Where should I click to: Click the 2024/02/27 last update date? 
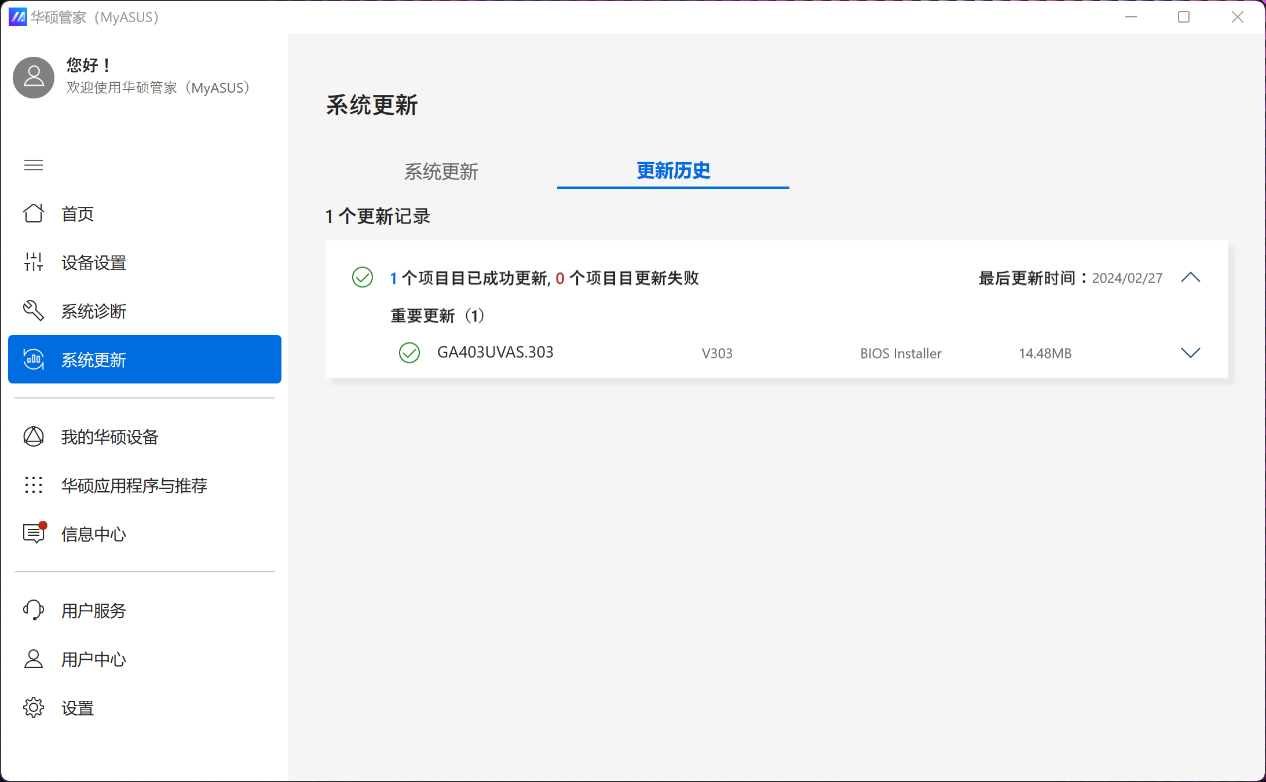point(1127,279)
